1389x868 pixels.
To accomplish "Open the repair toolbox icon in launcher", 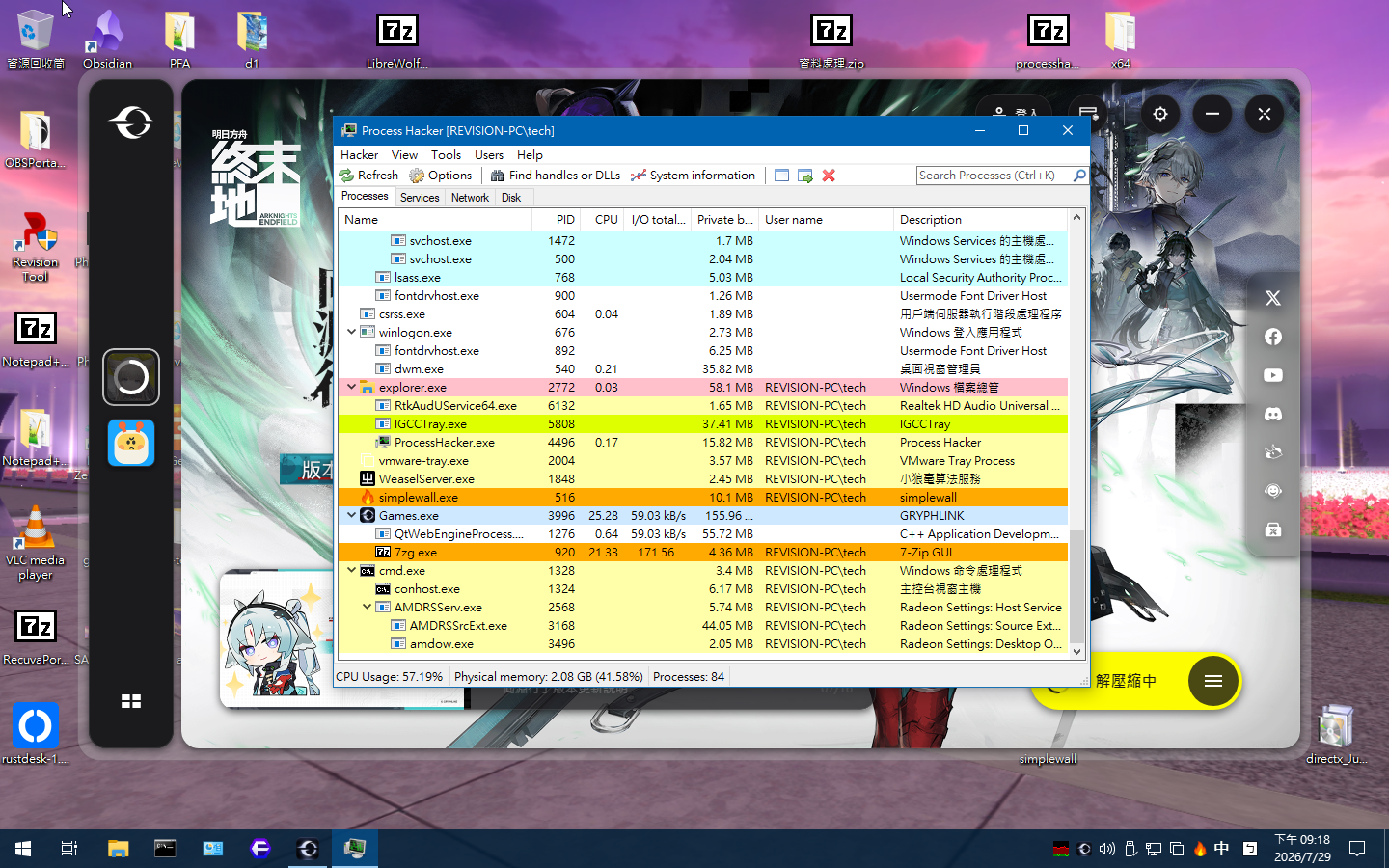I will 1273,529.
